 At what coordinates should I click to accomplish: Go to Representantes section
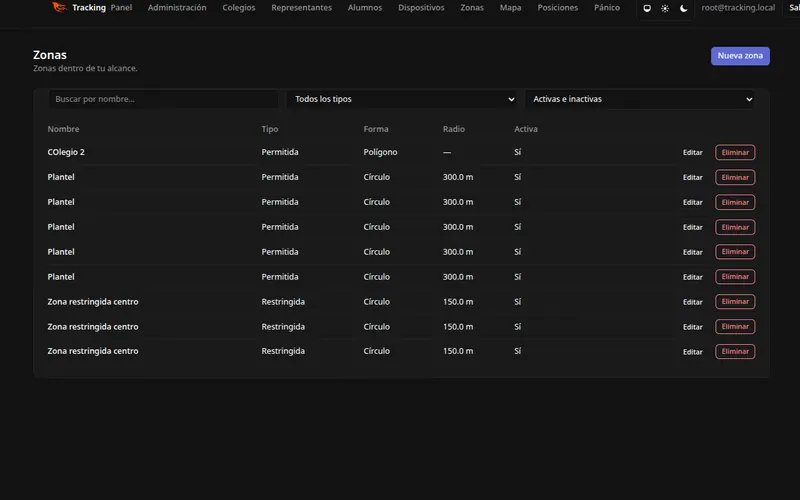click(302, 8)
